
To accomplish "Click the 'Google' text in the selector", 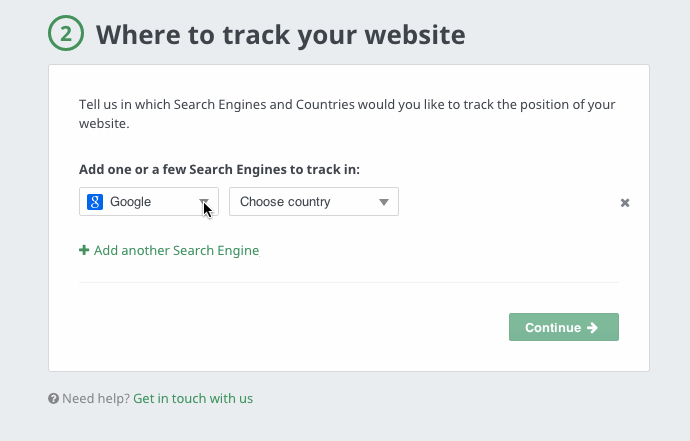I will click(x=131, y=202).
